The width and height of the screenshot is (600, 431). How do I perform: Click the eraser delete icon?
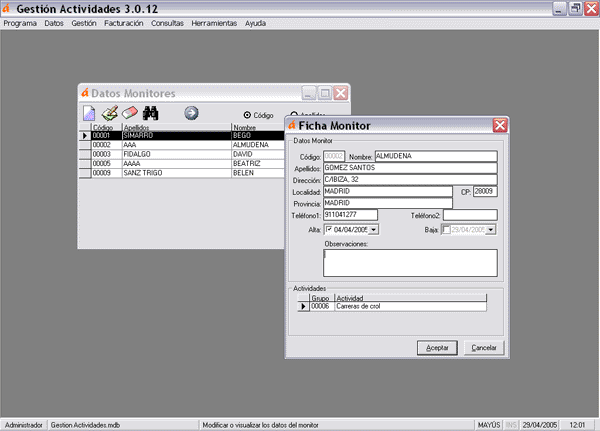130,114
